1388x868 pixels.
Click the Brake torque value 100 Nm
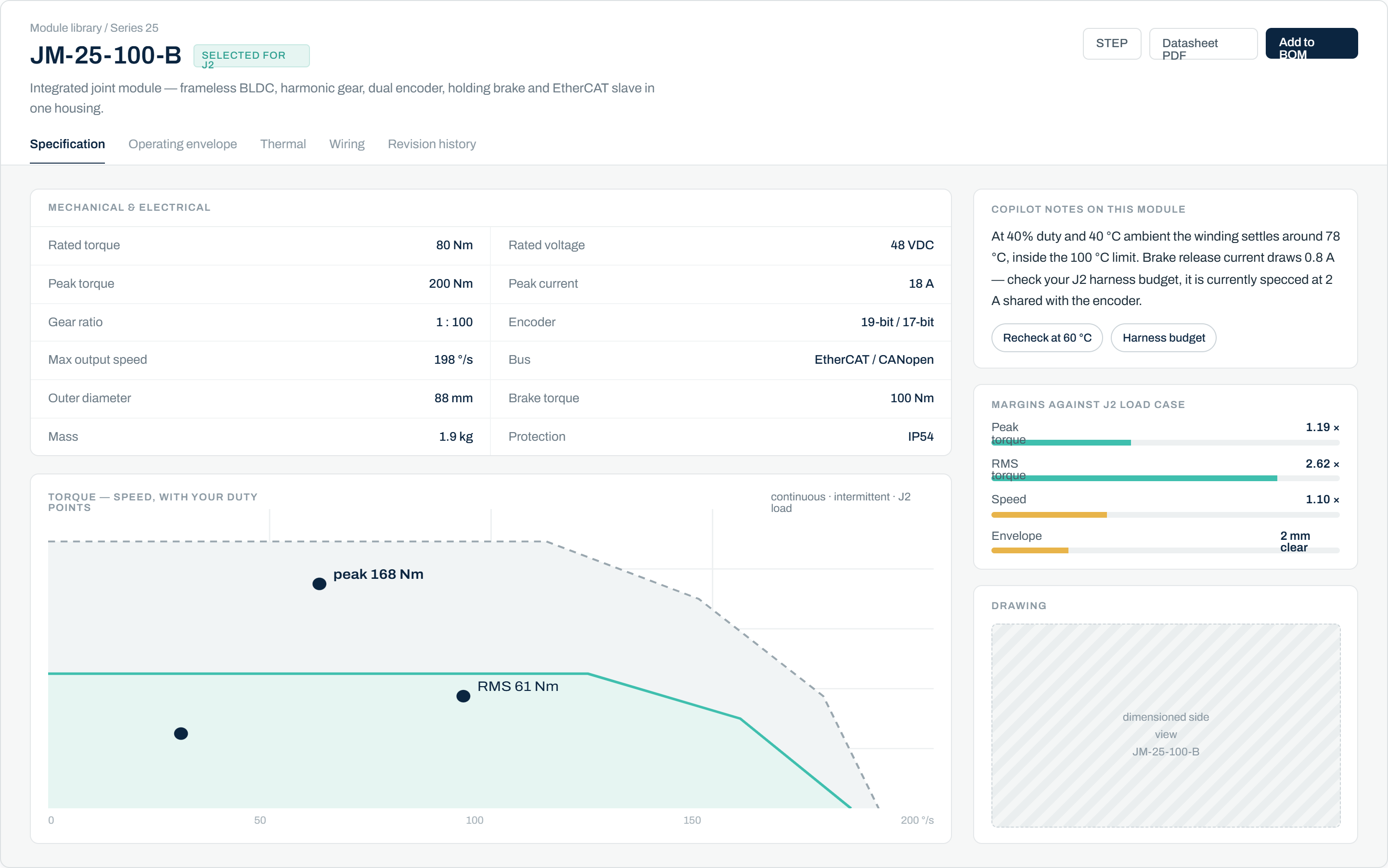coord(912,398)
